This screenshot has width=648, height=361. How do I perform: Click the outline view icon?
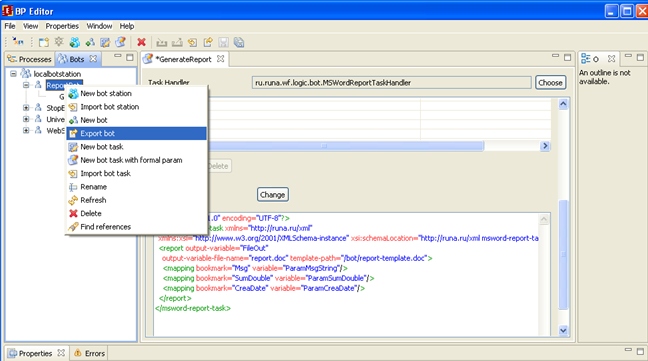tap(586, 59)
